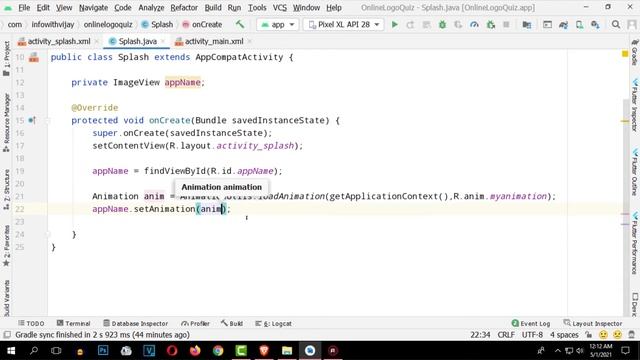Viewport: 640px width, 360px height.
Task: Click the 4 spaces indent selector
Action: click(x=564, y=335)
